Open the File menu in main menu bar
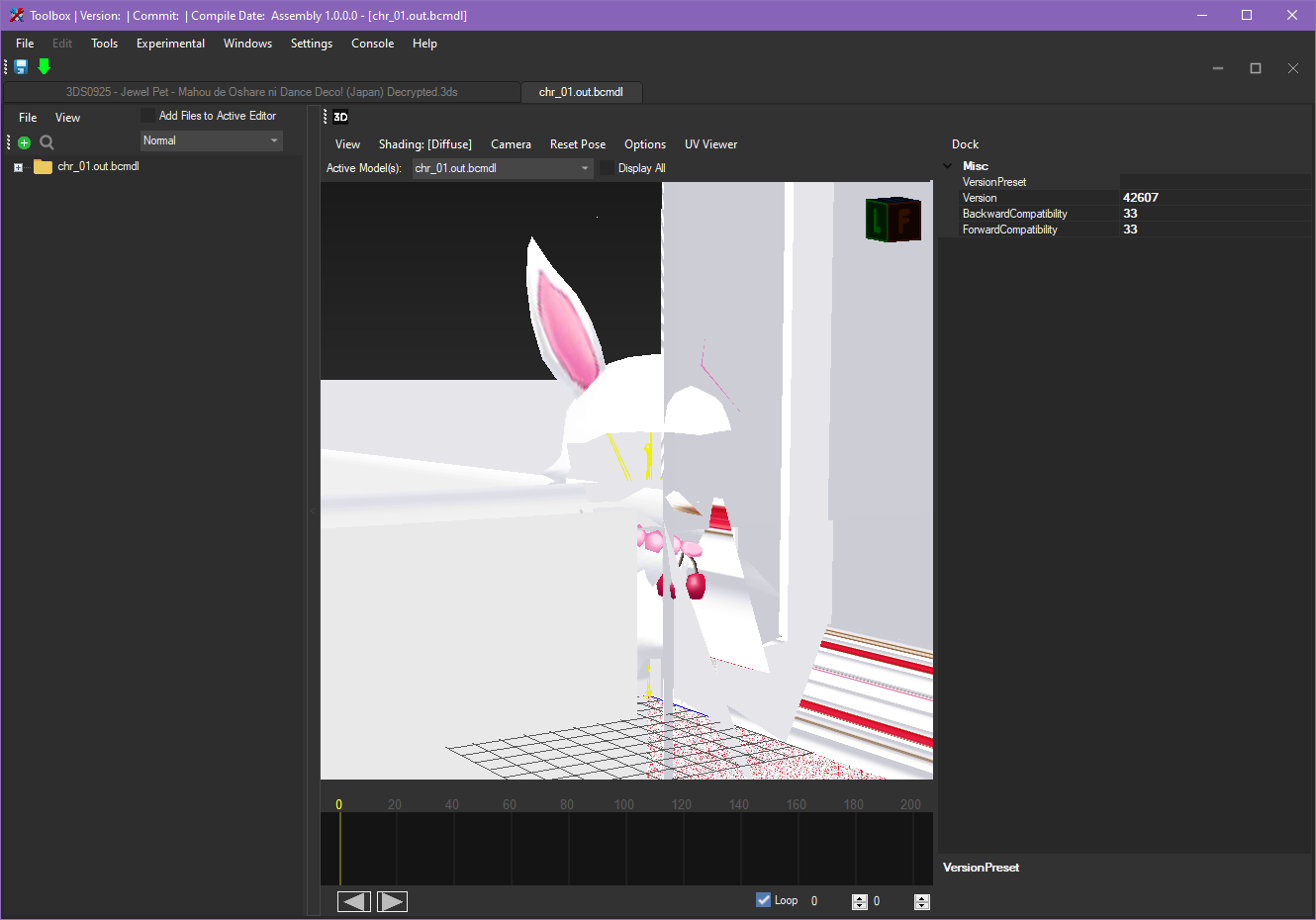 coord(25,44)
